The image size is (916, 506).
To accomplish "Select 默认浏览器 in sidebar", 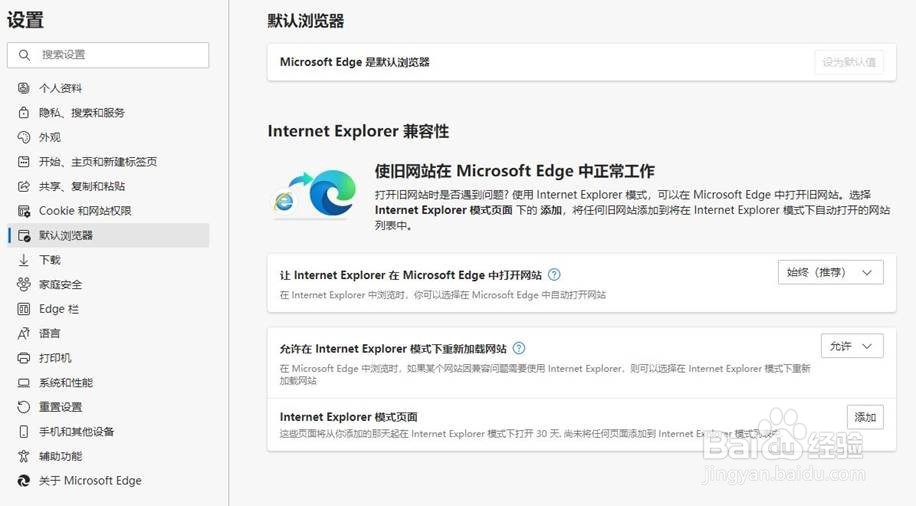I will tap(108, 235).
